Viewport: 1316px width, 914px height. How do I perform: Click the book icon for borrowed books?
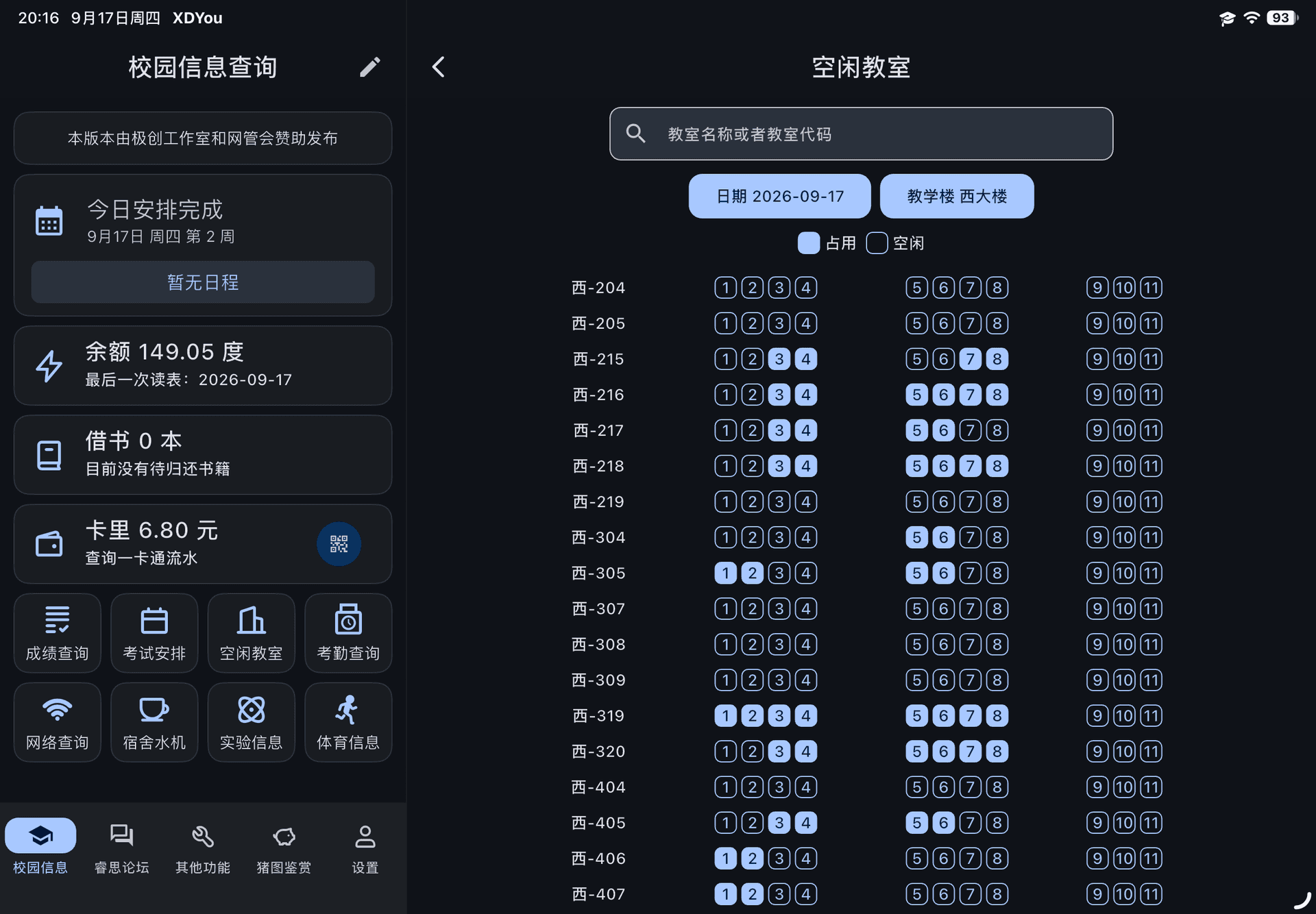click(x=49, y=455)
